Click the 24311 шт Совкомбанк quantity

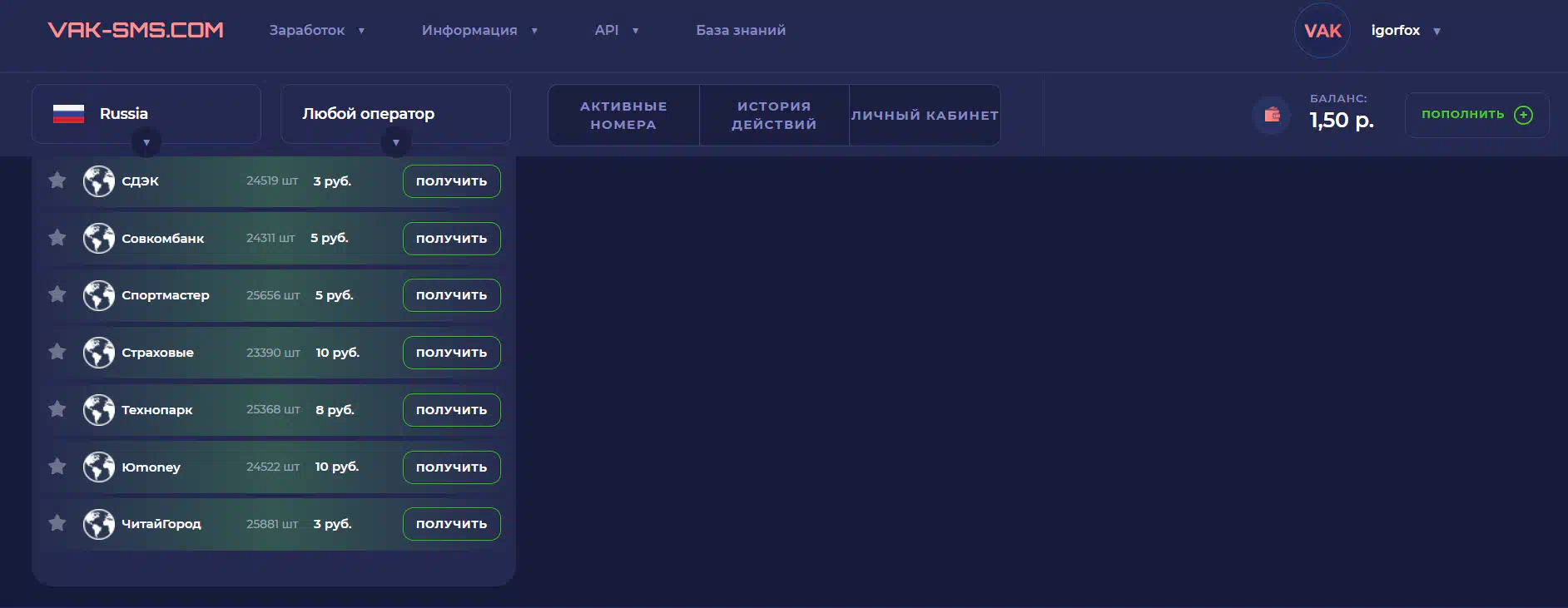pyautogui.click(x=270, y=238)
